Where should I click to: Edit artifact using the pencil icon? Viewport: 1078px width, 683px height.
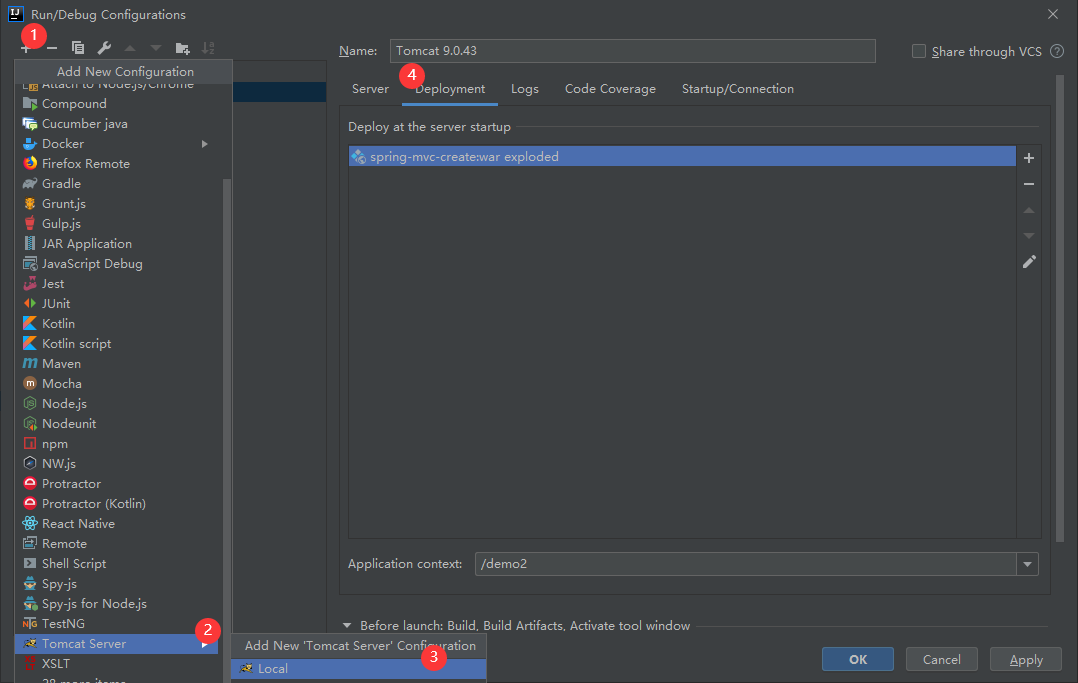1028,262
